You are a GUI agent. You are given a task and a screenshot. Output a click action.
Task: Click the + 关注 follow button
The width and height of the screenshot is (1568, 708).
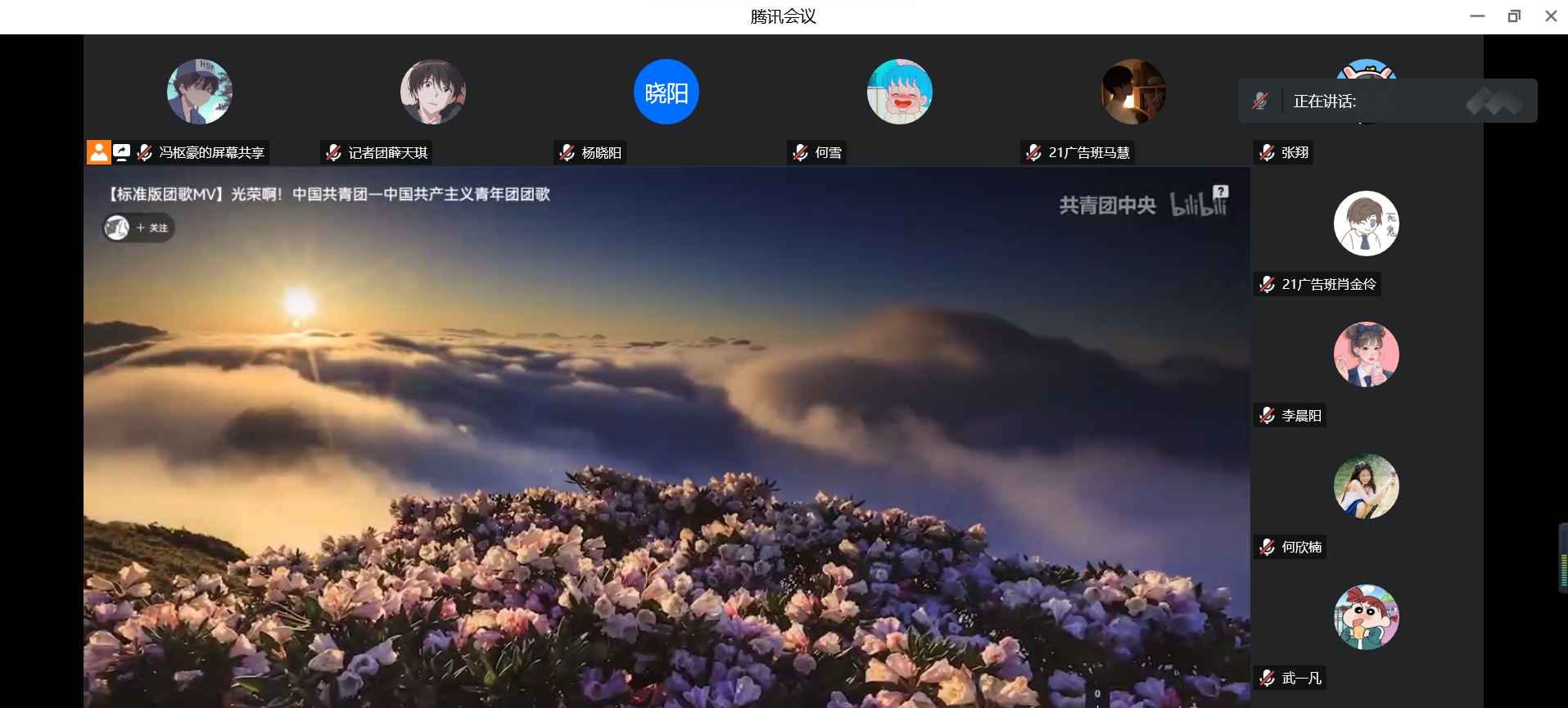coord(151,228)
